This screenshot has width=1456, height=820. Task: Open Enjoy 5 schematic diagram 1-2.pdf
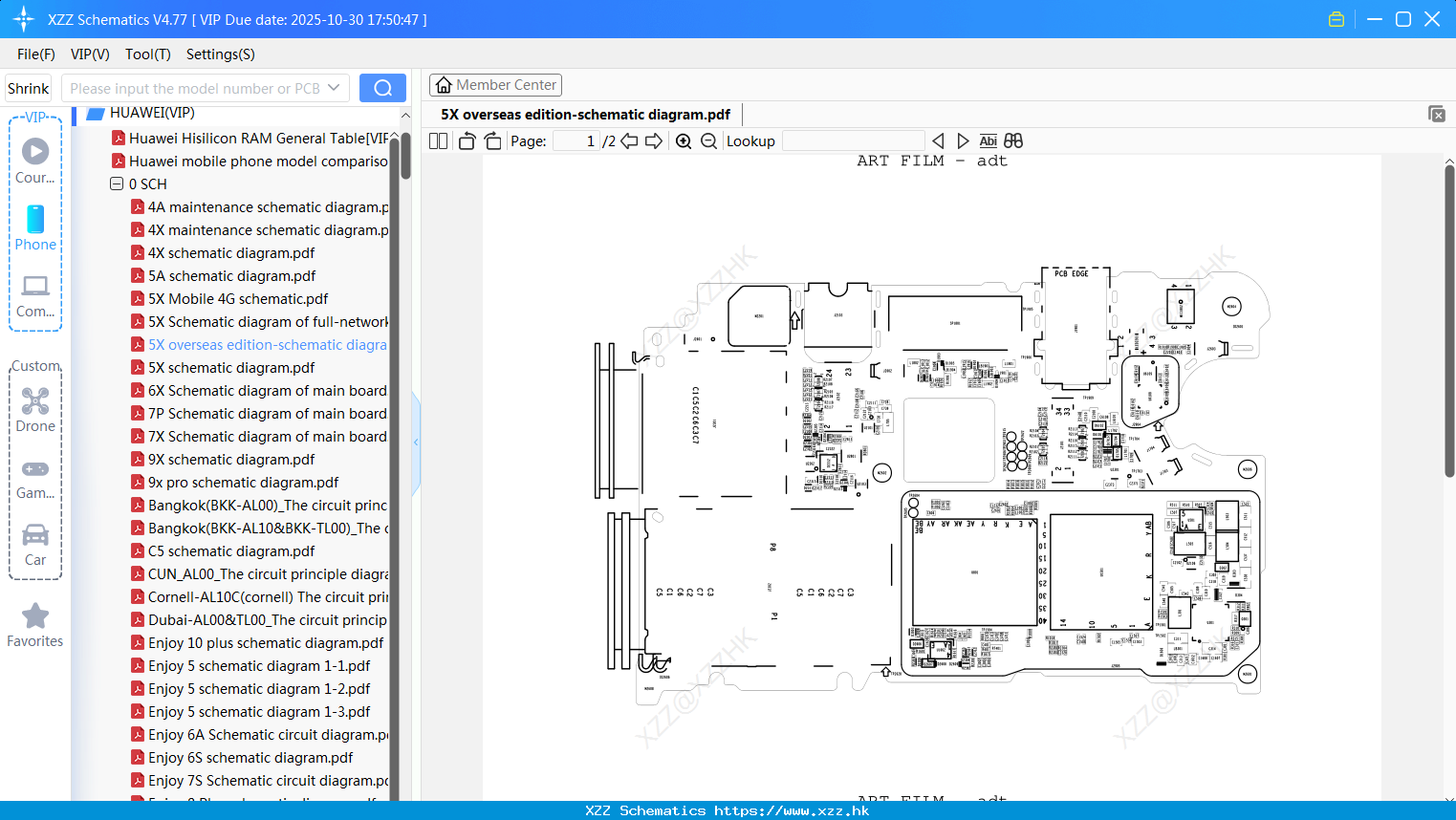point(259,688)
